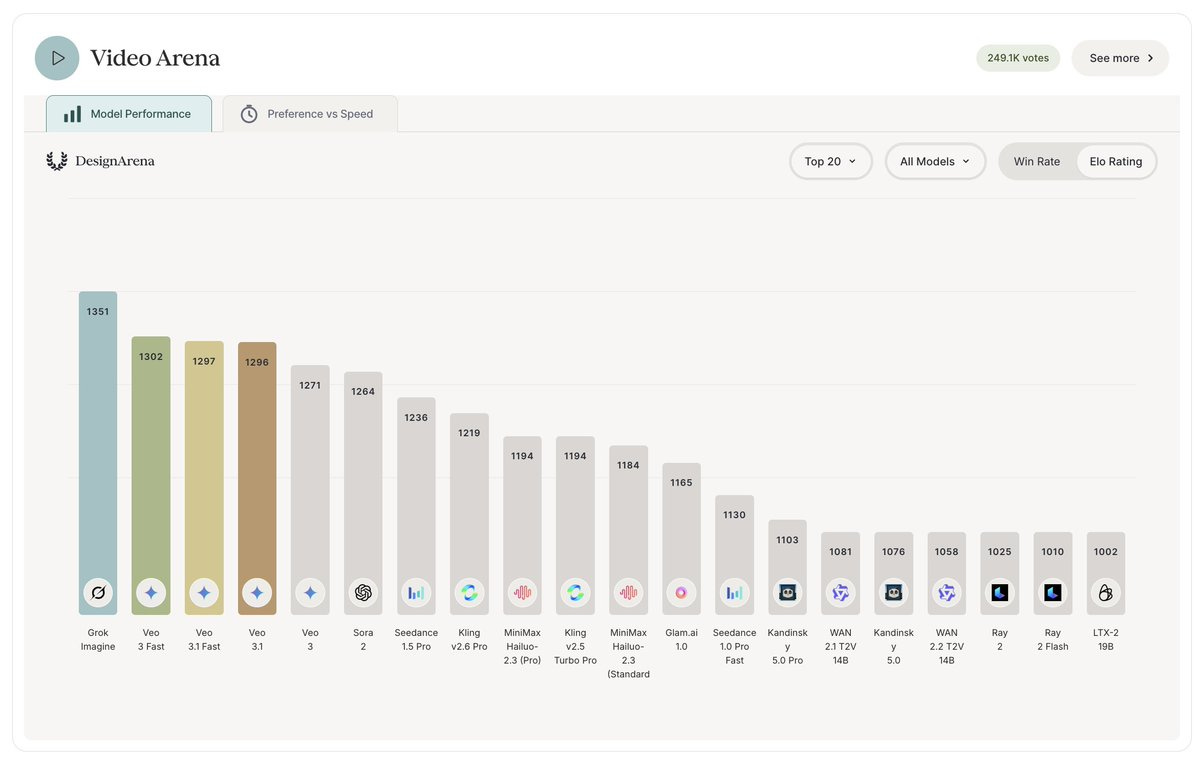Click the LTX-2 19B model icon
This screenshot has height=767, width=1200.
(1105, 593)
